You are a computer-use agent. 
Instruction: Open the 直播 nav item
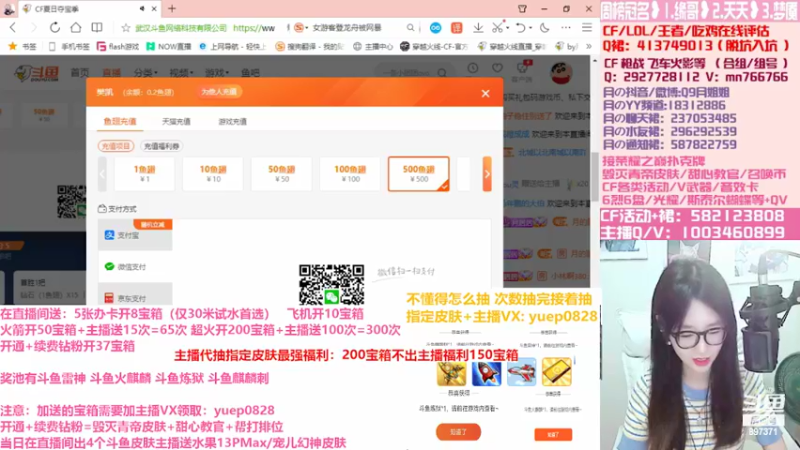[111, 72]
